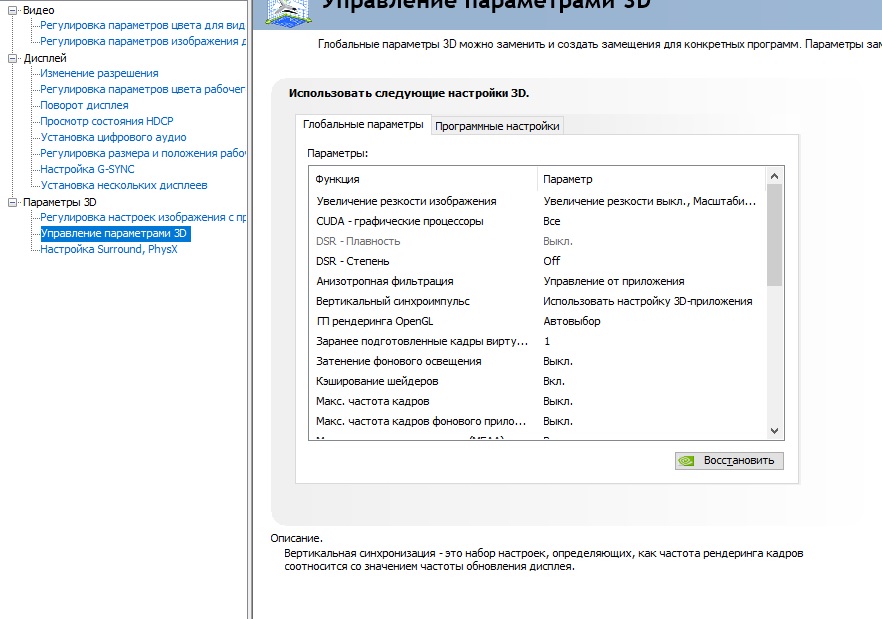
Task: Click the NVIDIA logo on Восстановить button
Action: 686,461
